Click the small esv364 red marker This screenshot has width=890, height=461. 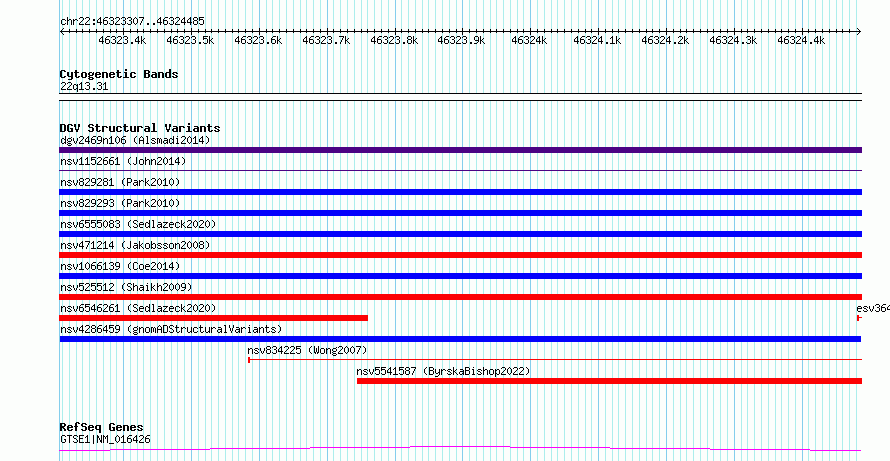point(859,318)
